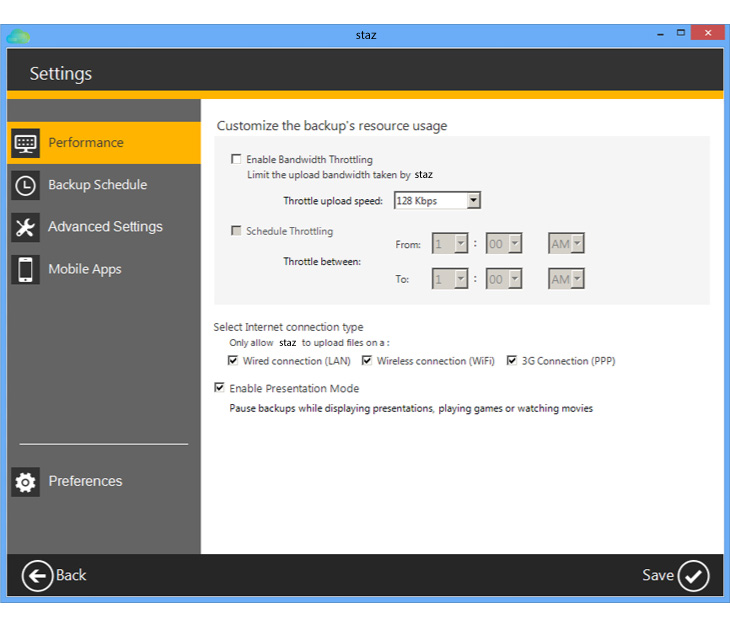The width and height of the screenshot is (730, 625).
Task: Click the cloud app icon in title bar
Action: (18, 35)
